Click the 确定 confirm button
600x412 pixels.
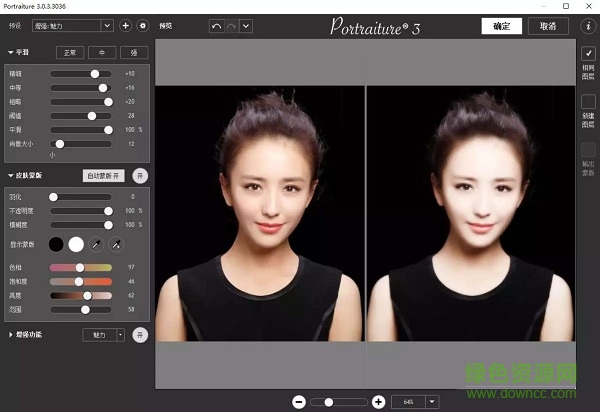(x=501, y=26)
